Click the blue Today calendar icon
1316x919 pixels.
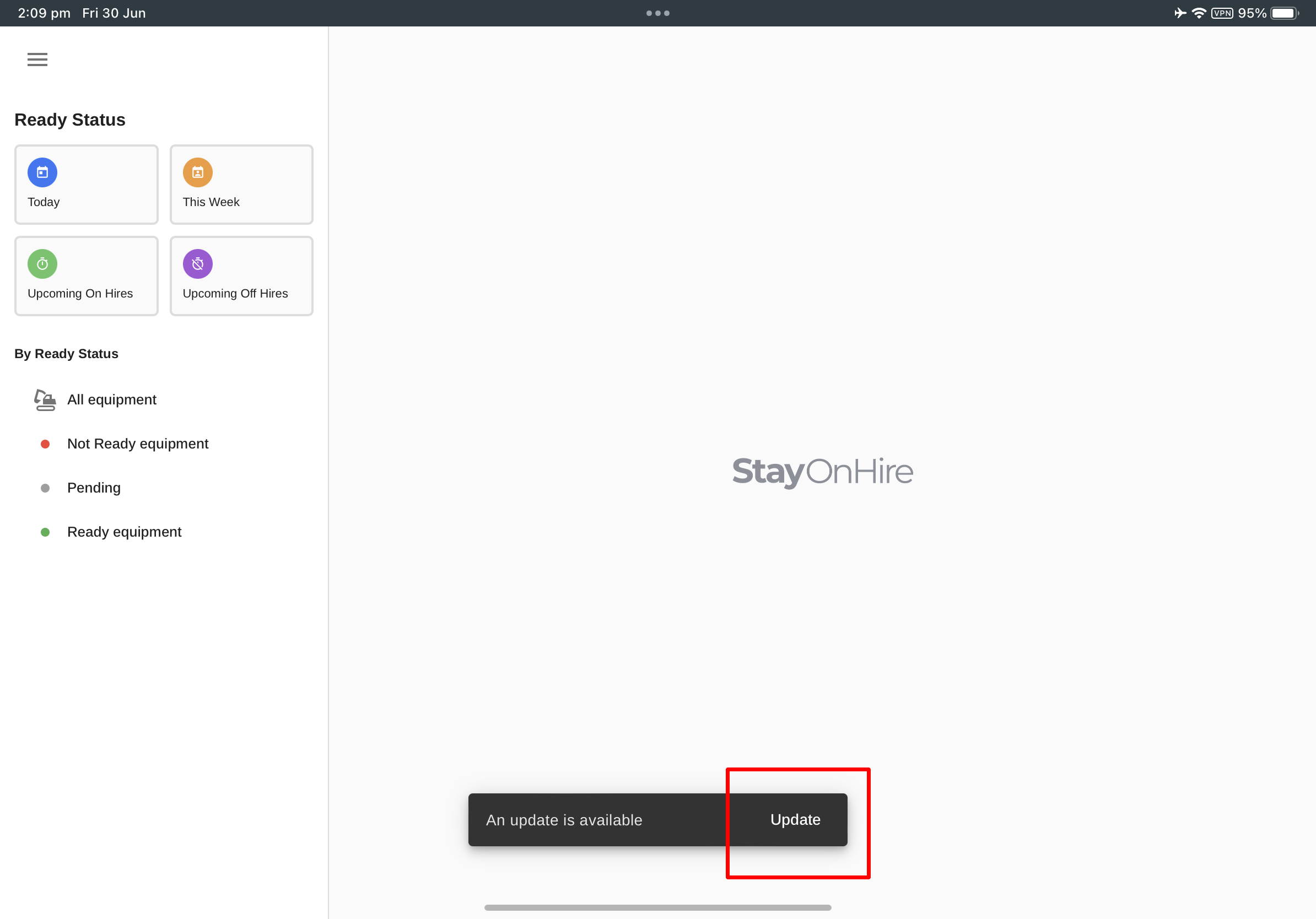click(x=42, y=172)
